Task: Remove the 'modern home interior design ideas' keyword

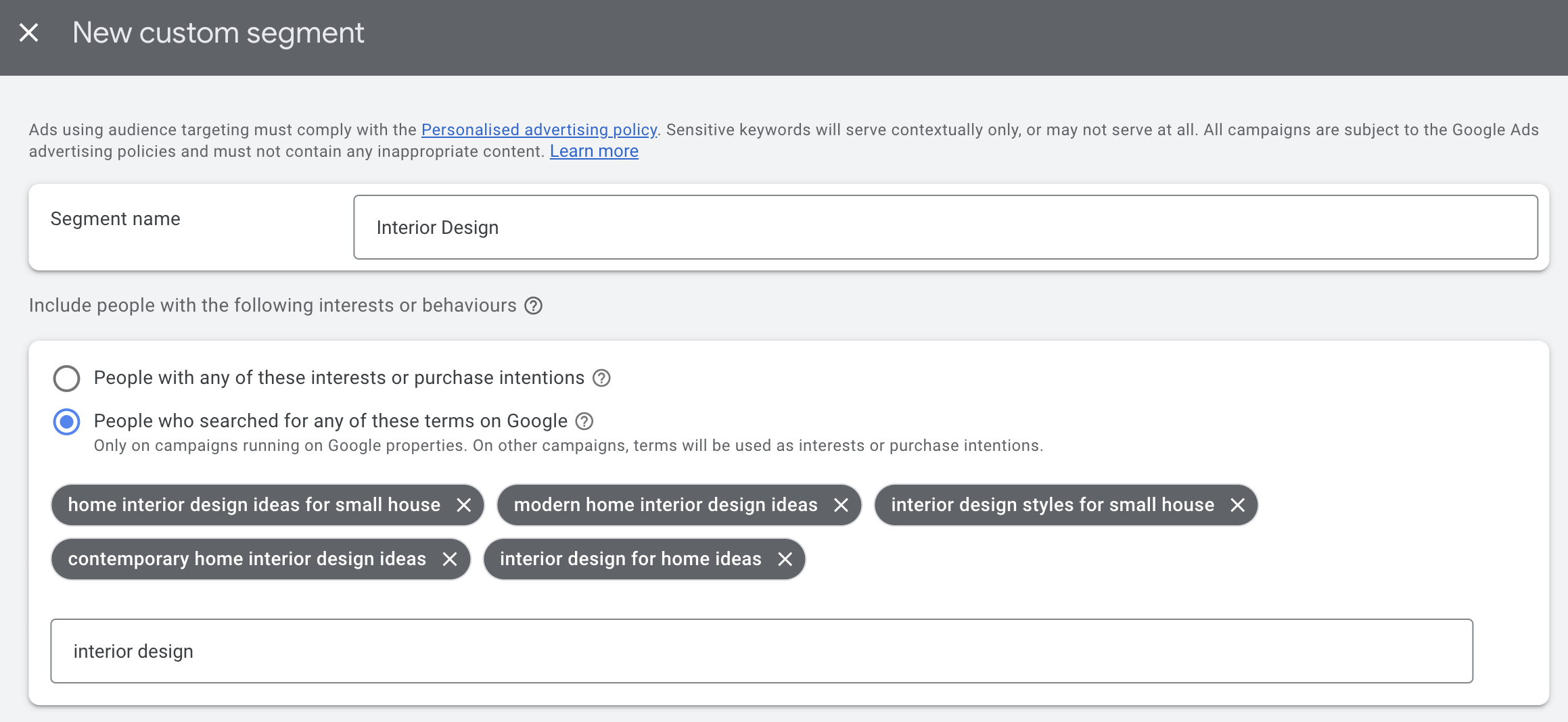Action: [x=841, y=505]
